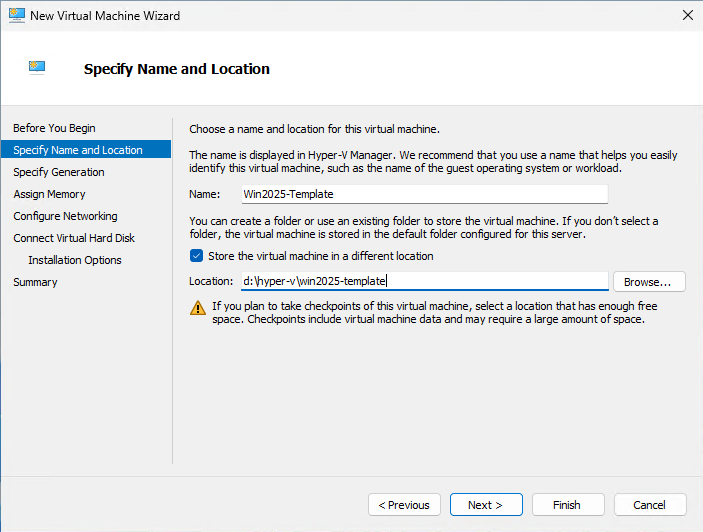Viewport: 703px width, 532px height.
Task: Cancel the wizard
Action: click(x=650, y=505)
